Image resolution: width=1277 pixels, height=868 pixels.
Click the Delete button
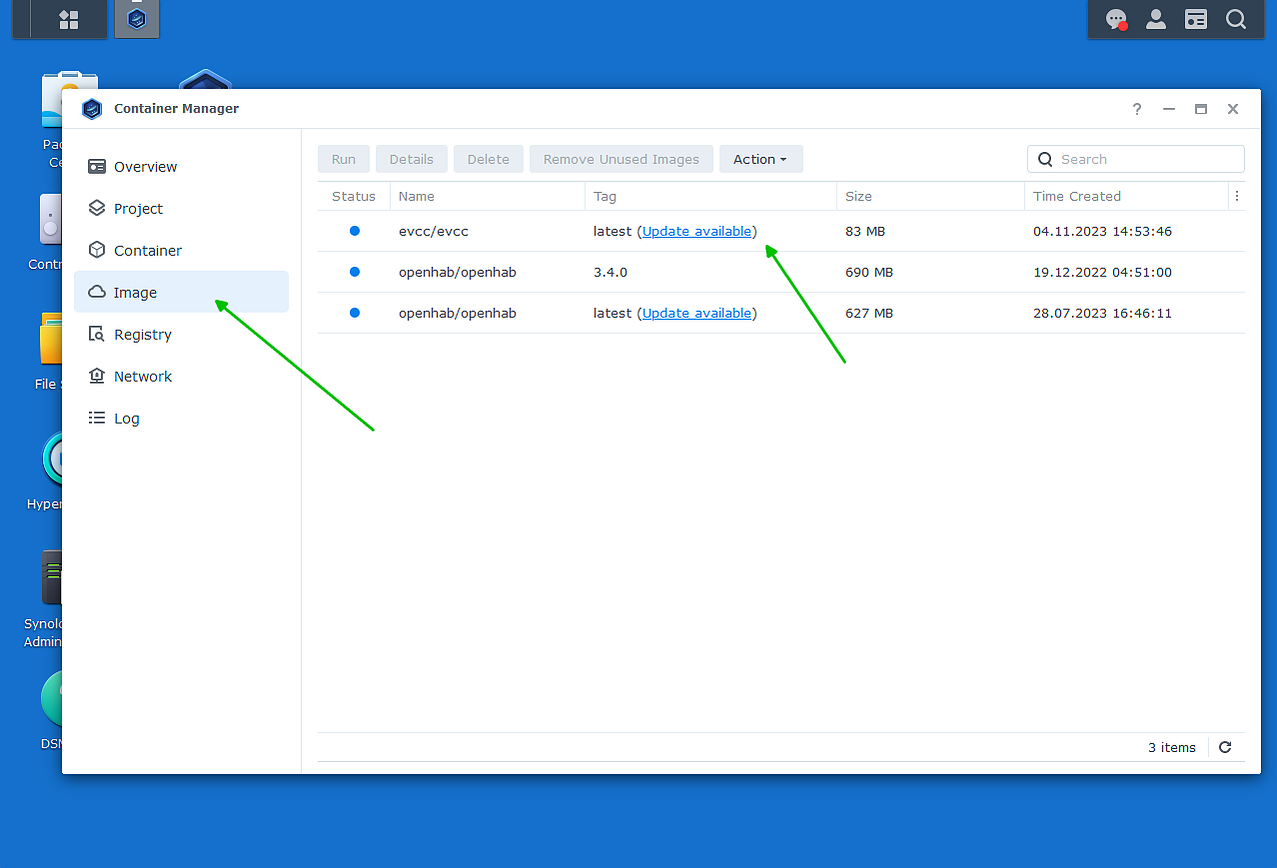click(x=488, y=159)
